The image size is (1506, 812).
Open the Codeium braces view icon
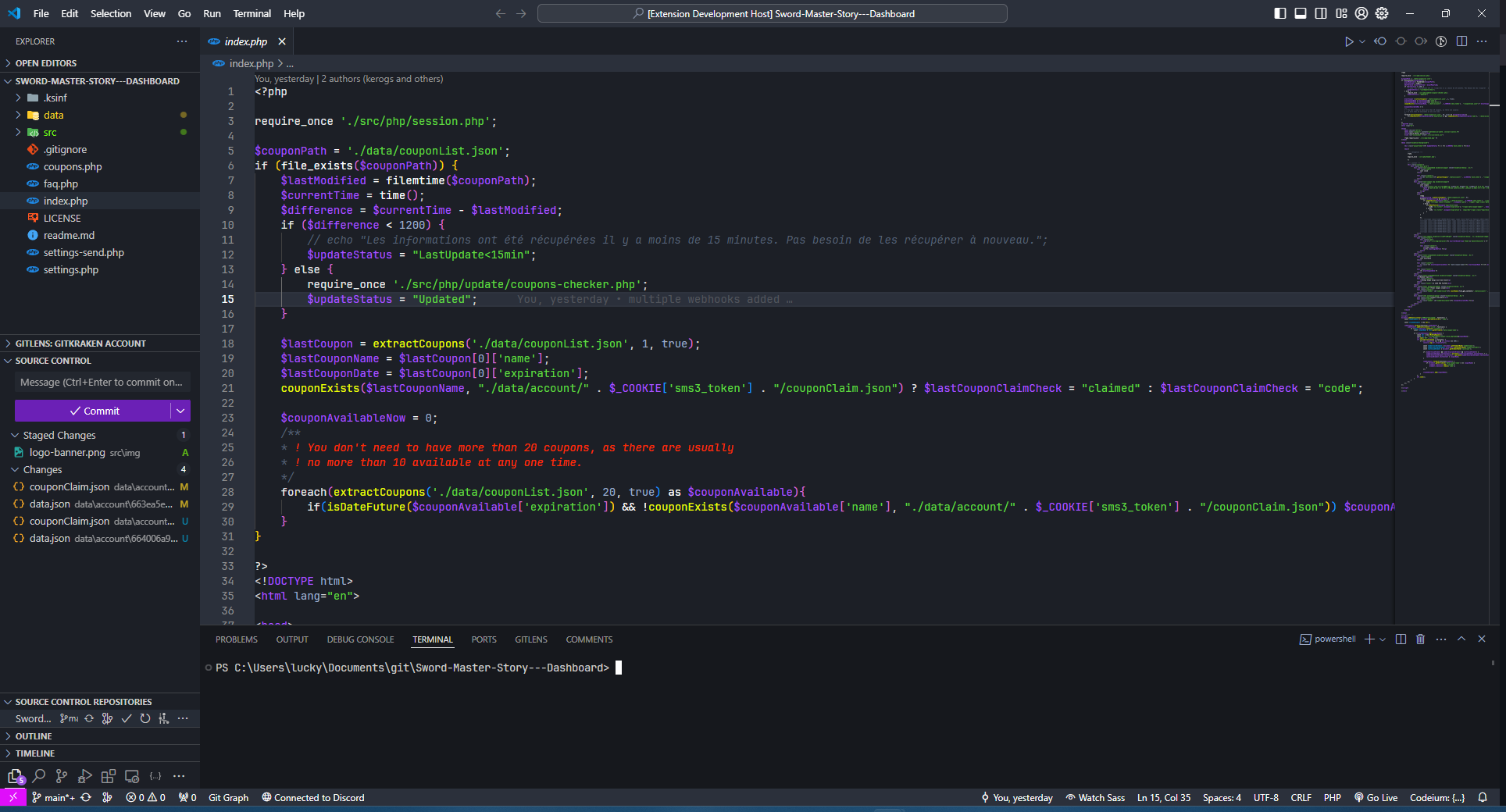[155, 776]
